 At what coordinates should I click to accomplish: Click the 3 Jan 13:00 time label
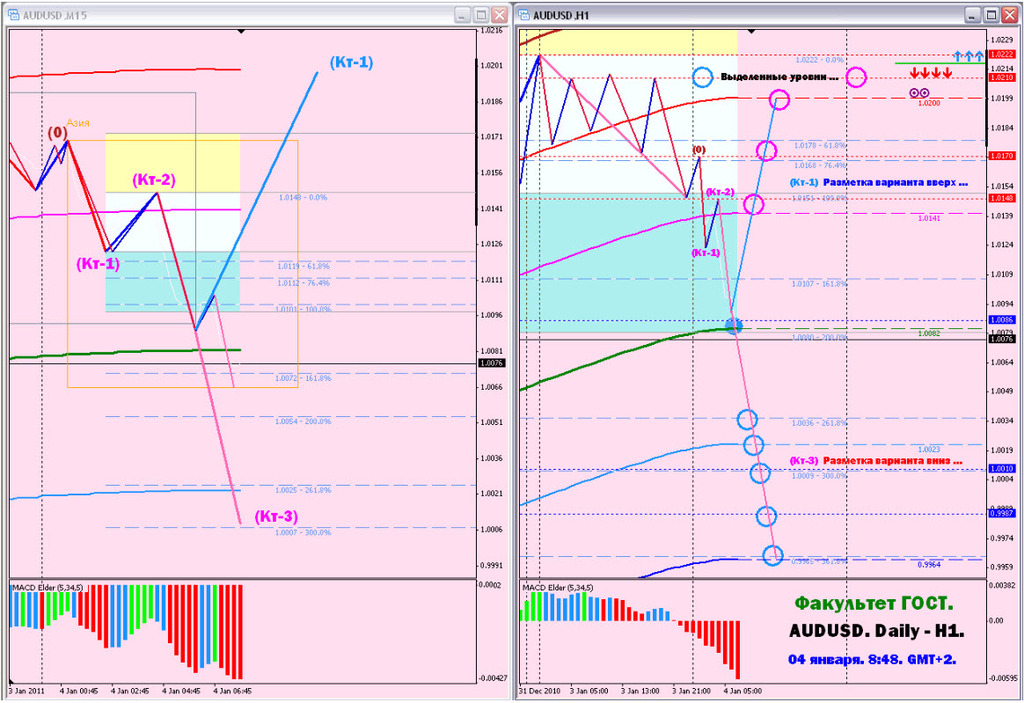coord(640,691)
